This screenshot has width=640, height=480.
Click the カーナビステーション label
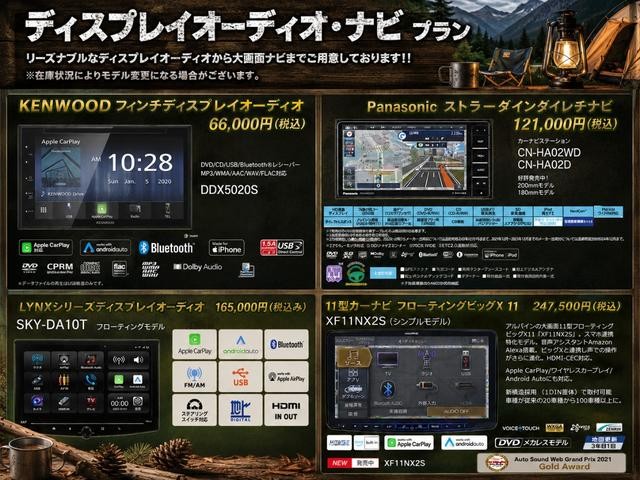pyautogui.click(x=544, y=141)
